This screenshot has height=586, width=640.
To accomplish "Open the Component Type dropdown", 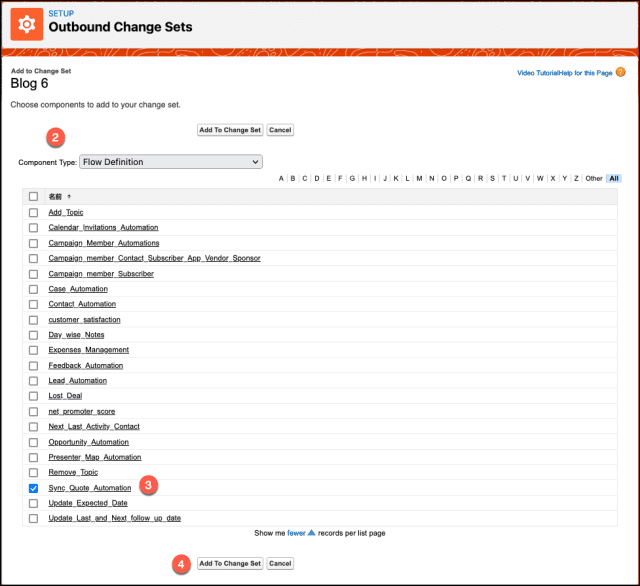I will [170, 161].
